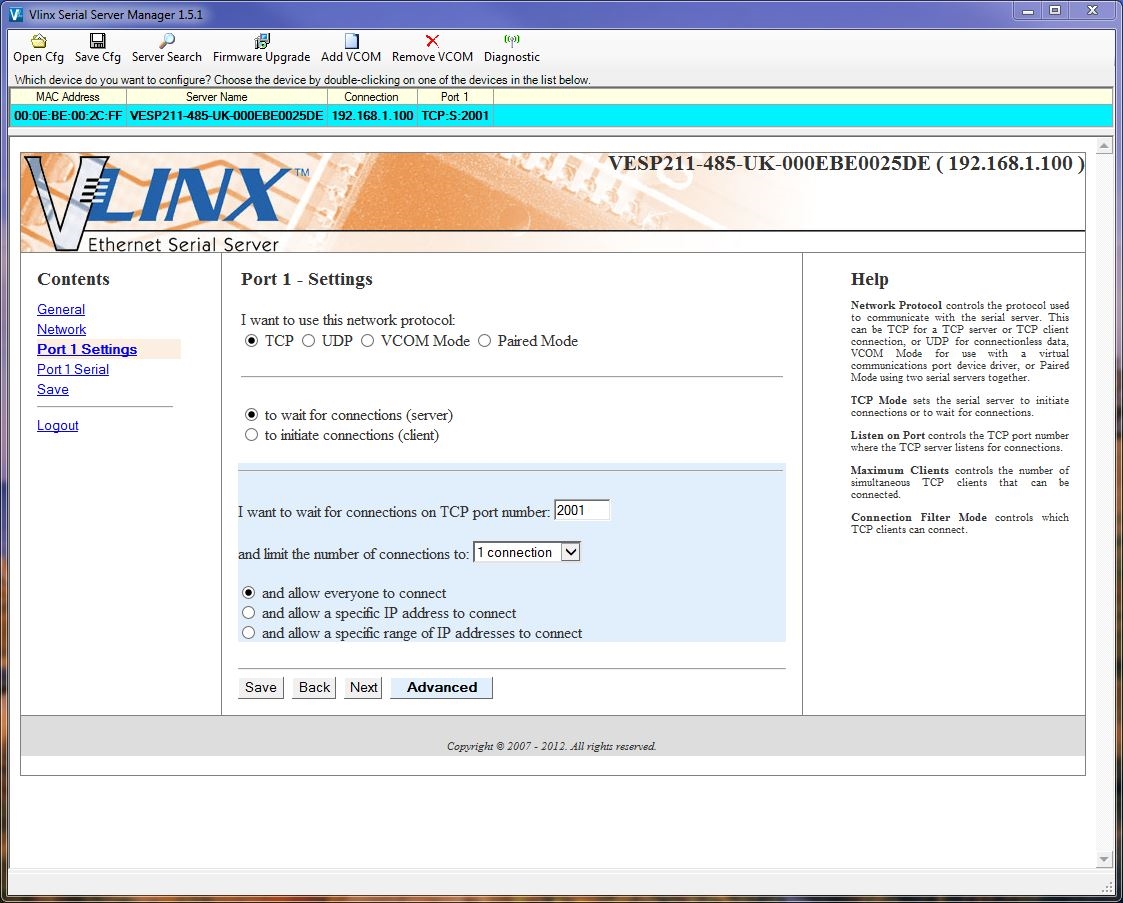Expand the number of connections dropdown

(x=570, y=552)
